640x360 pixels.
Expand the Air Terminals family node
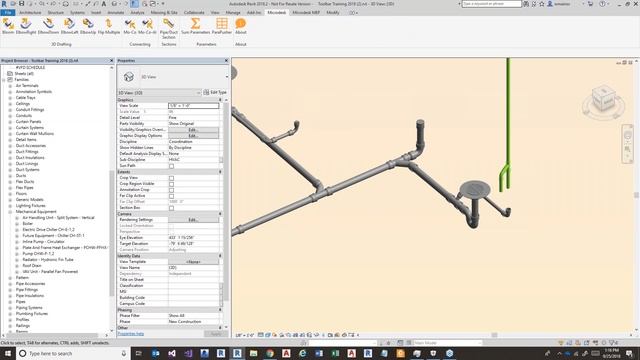point(10,86)
